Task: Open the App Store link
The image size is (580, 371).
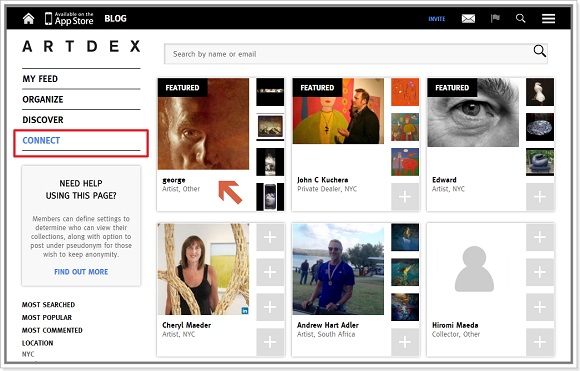Action: 69,18
